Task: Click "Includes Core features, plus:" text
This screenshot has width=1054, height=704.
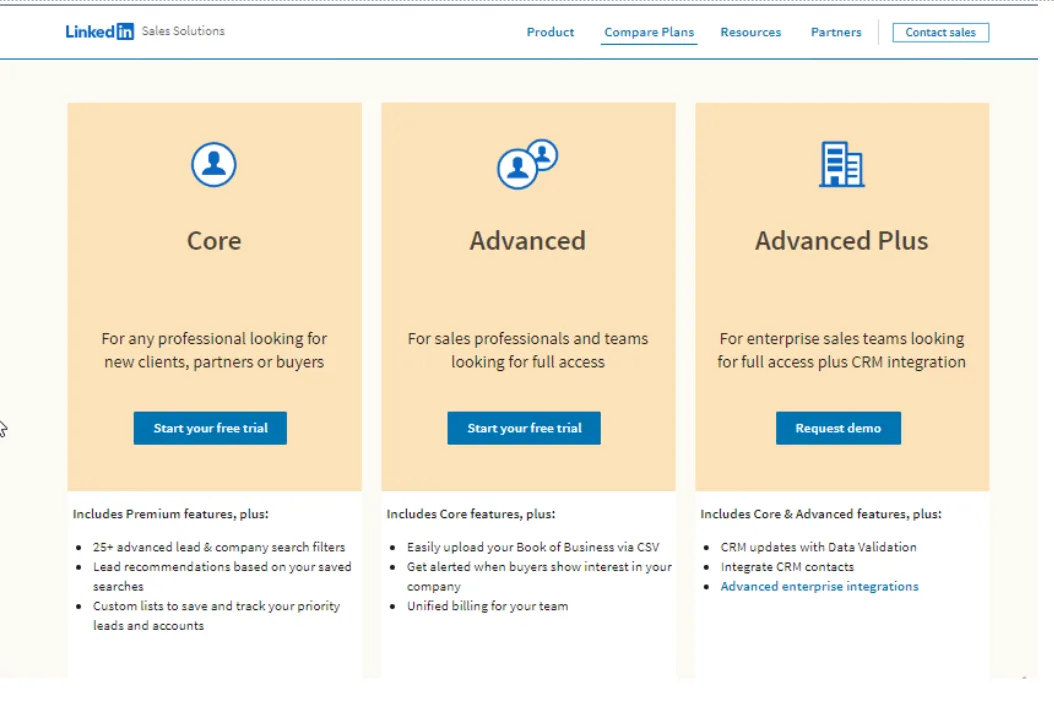Action: [x=471, y=514]
